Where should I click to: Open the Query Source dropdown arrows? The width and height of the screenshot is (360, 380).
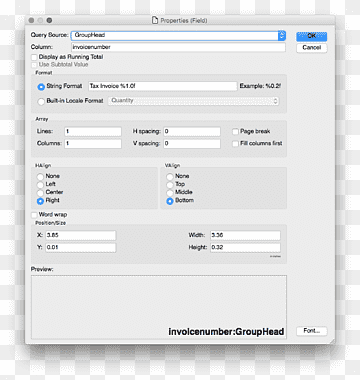tap(282, 36)
